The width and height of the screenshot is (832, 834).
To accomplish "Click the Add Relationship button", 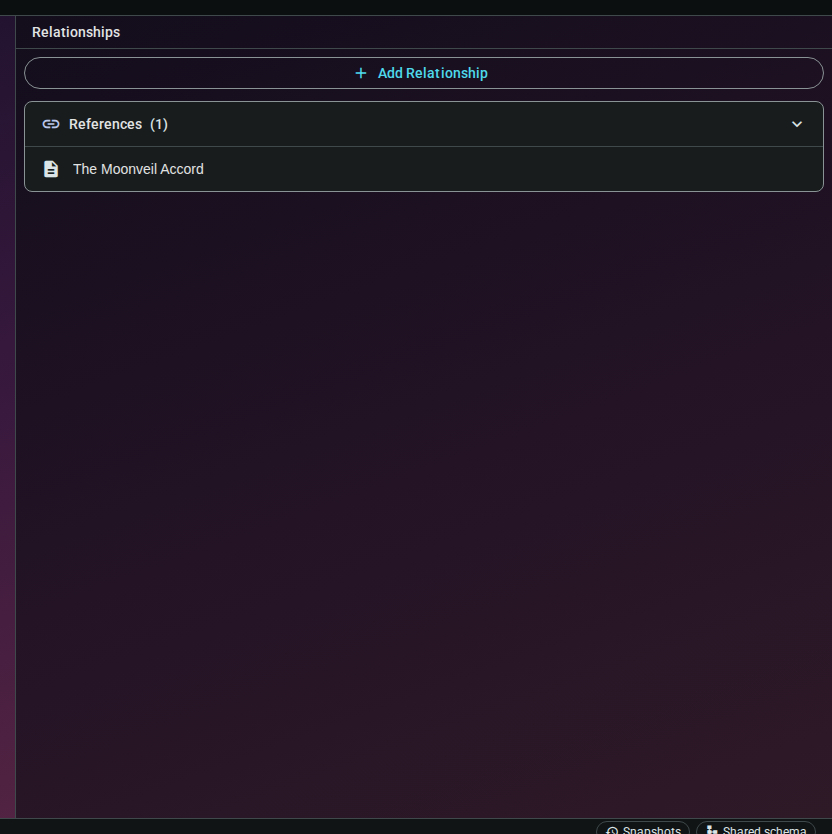I will click(x=423, y=73).
